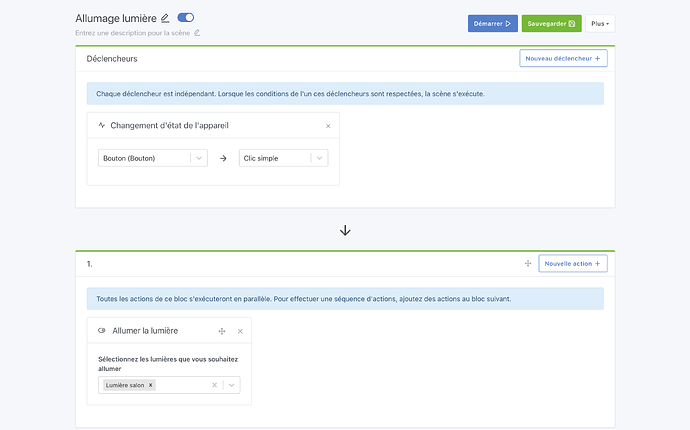Click the Allumage lumière scene title
This screenshot has height=430, width=690.
(114, 18)
